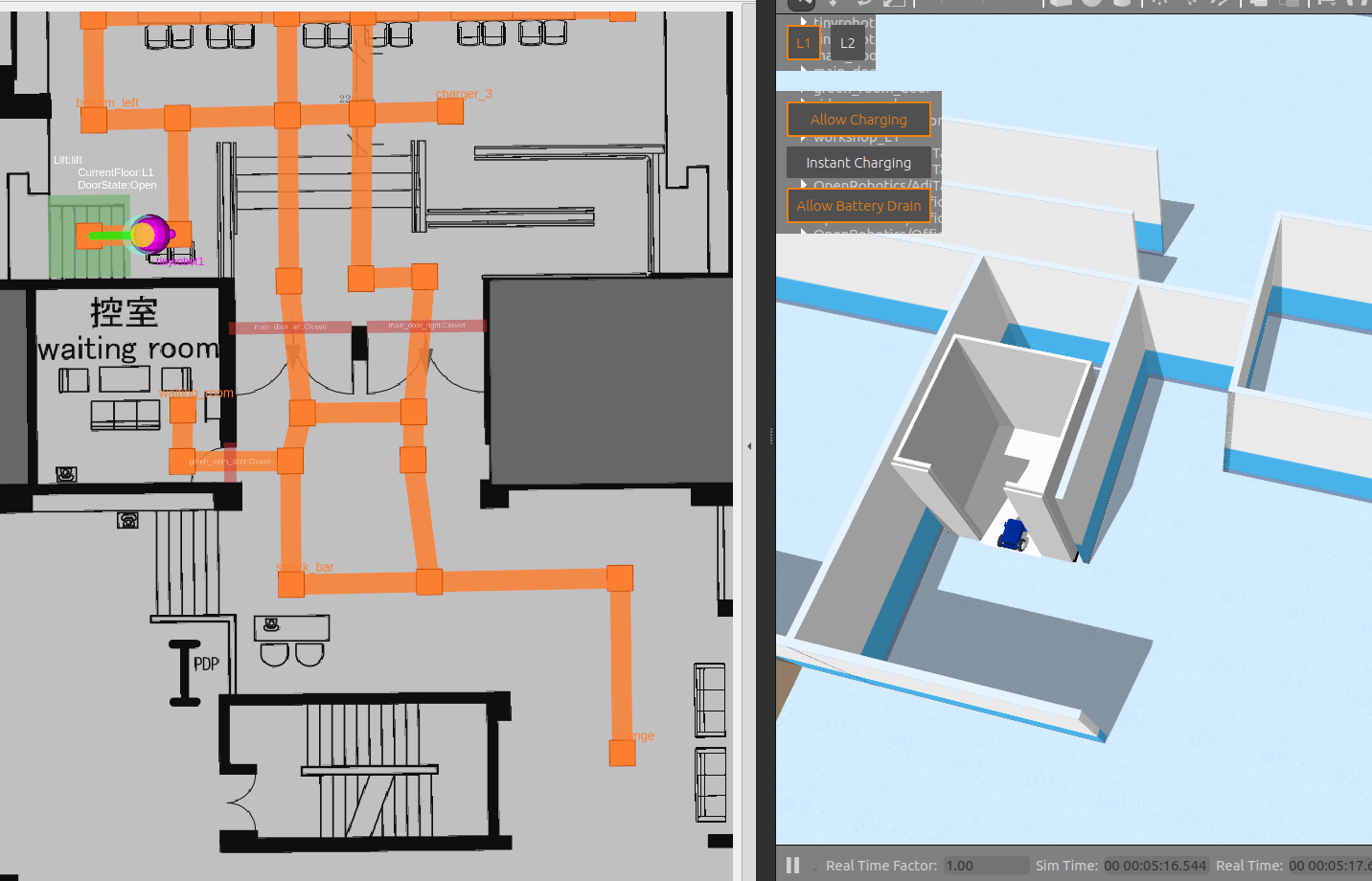1372x881 pixels.
Task: Select the charger_3 waypoint square
Action: (450, 111)
